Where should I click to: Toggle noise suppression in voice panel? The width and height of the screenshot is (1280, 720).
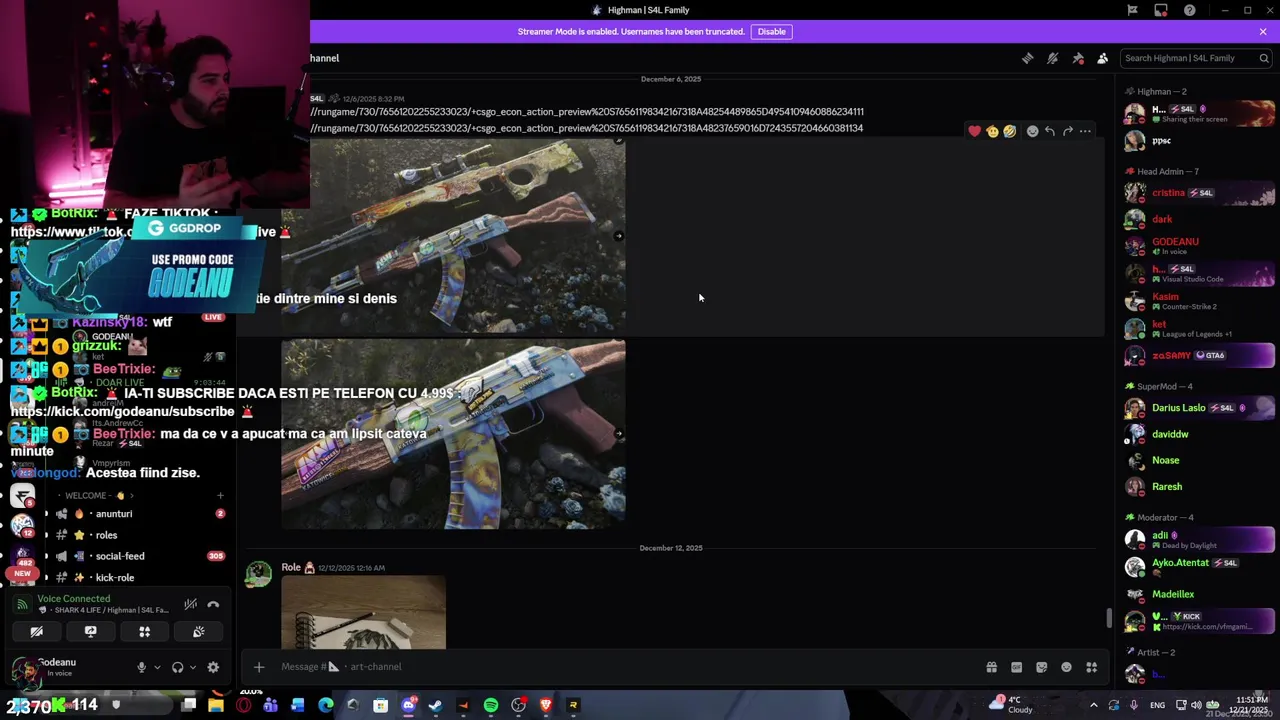coord(190,604)
